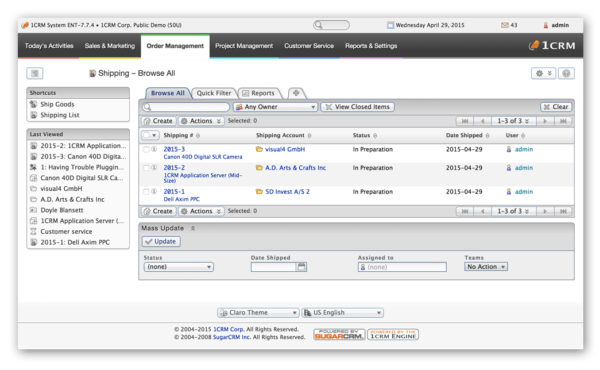The image size is (600, 370).
Task: Click the Assigned to input field
Action: 402,267
